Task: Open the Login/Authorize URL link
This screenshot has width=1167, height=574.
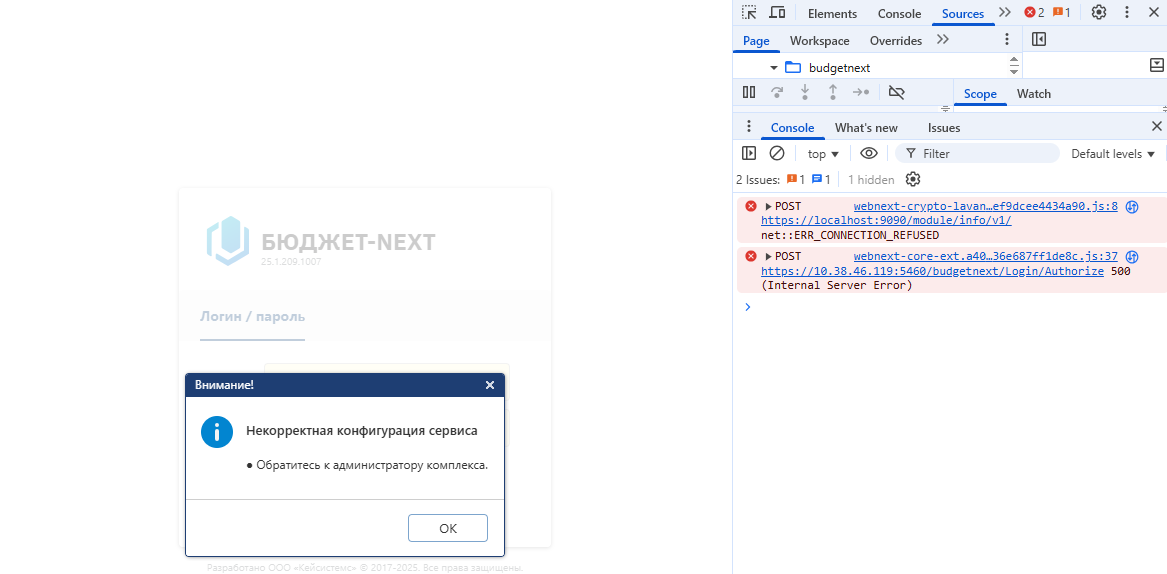Action: [x=932, y=271]
